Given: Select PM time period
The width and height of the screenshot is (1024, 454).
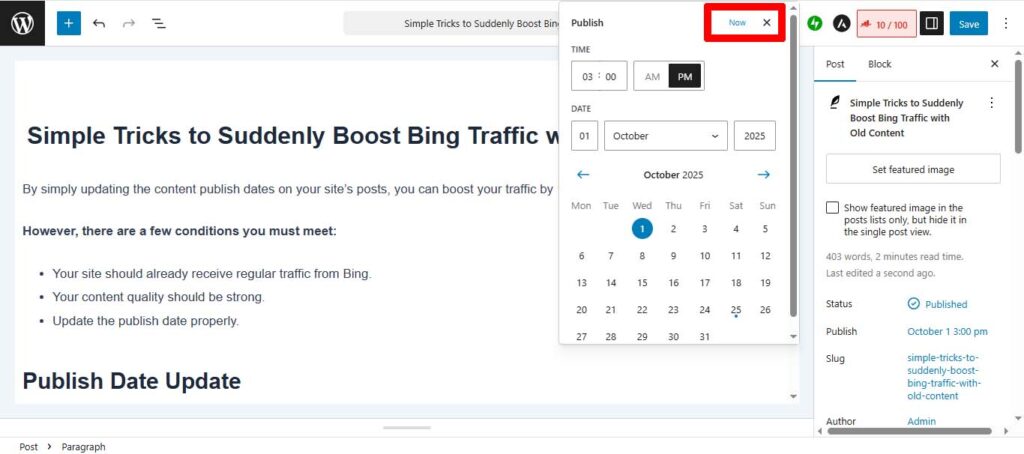Looking at the screenshot, I should tap(685, 76).
